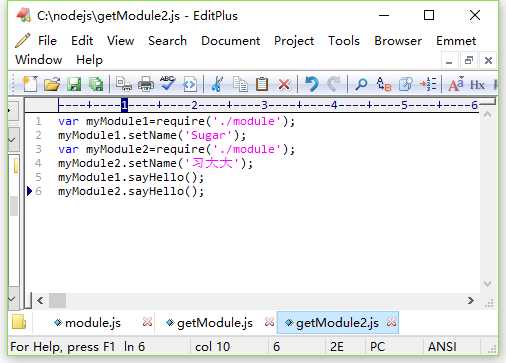Click the Find in Files icon
Viewport: 506px width, 363px height.
click(x=406, y=84)
